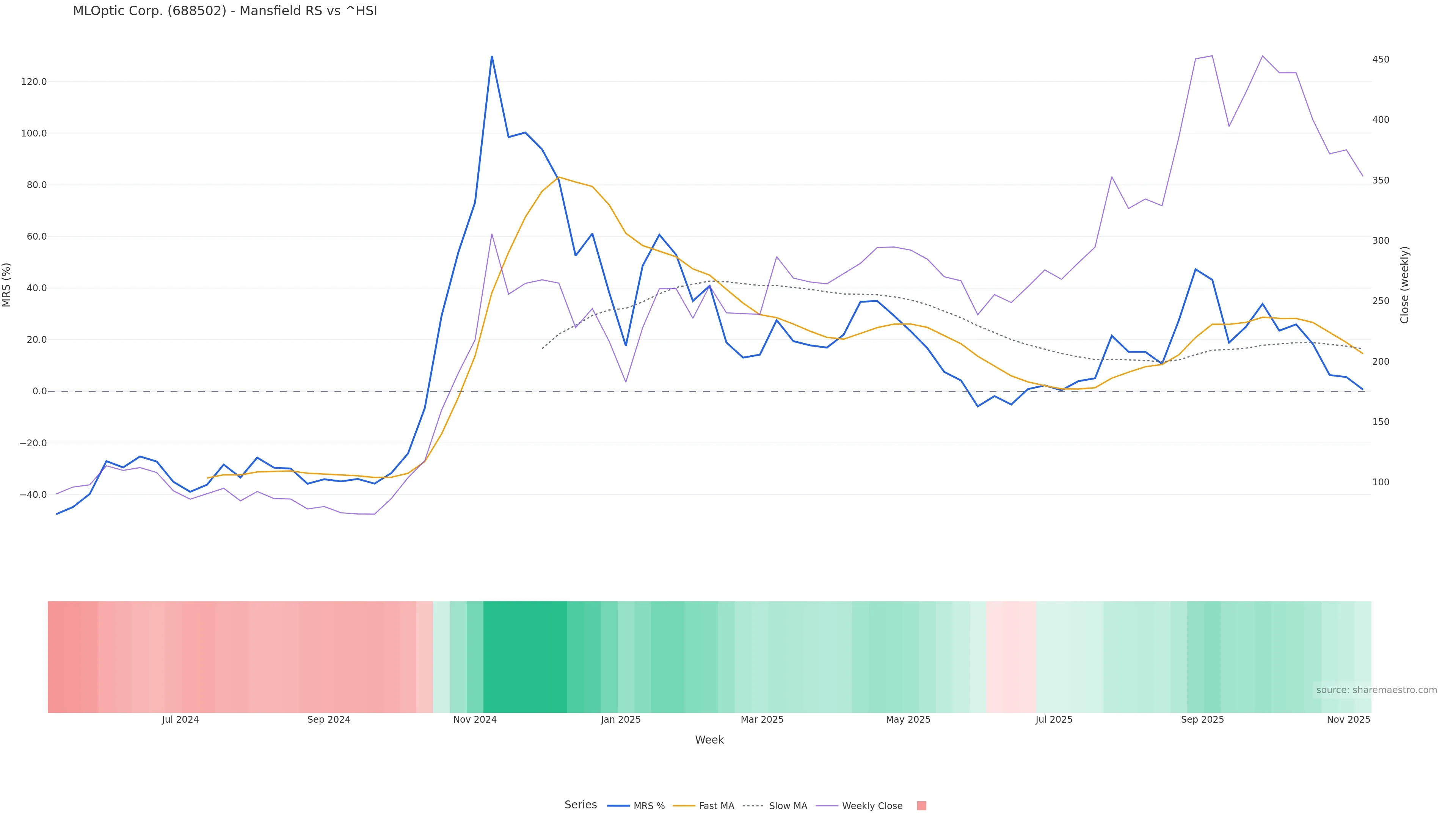Click the 120.0 label on MRS axis

[x=34, y=82]
